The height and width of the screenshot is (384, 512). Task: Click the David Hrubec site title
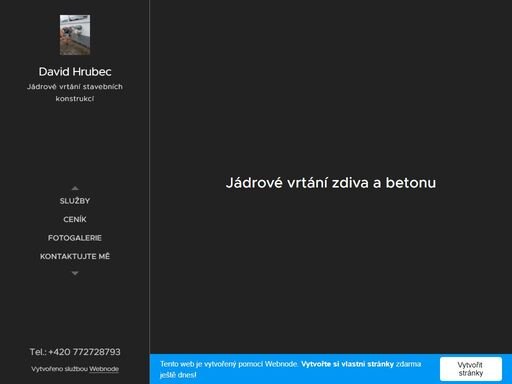(75, 72)
